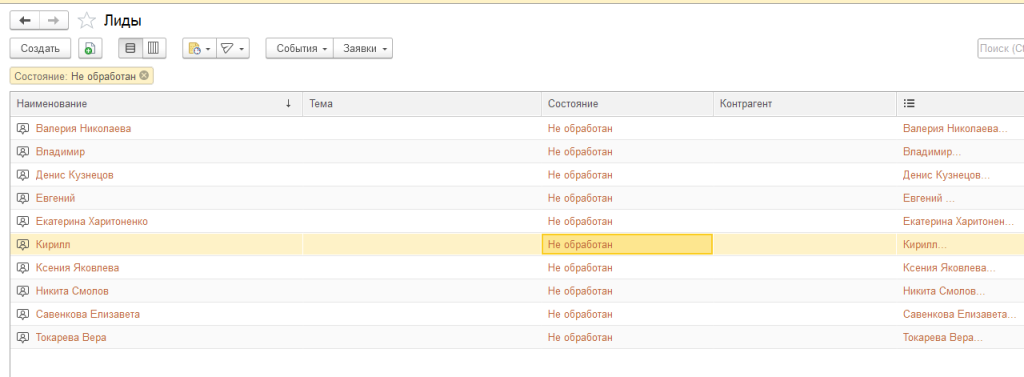Click lead icon beside Валерия Николаева
The image size is (1024, 377).
[23, 129]
